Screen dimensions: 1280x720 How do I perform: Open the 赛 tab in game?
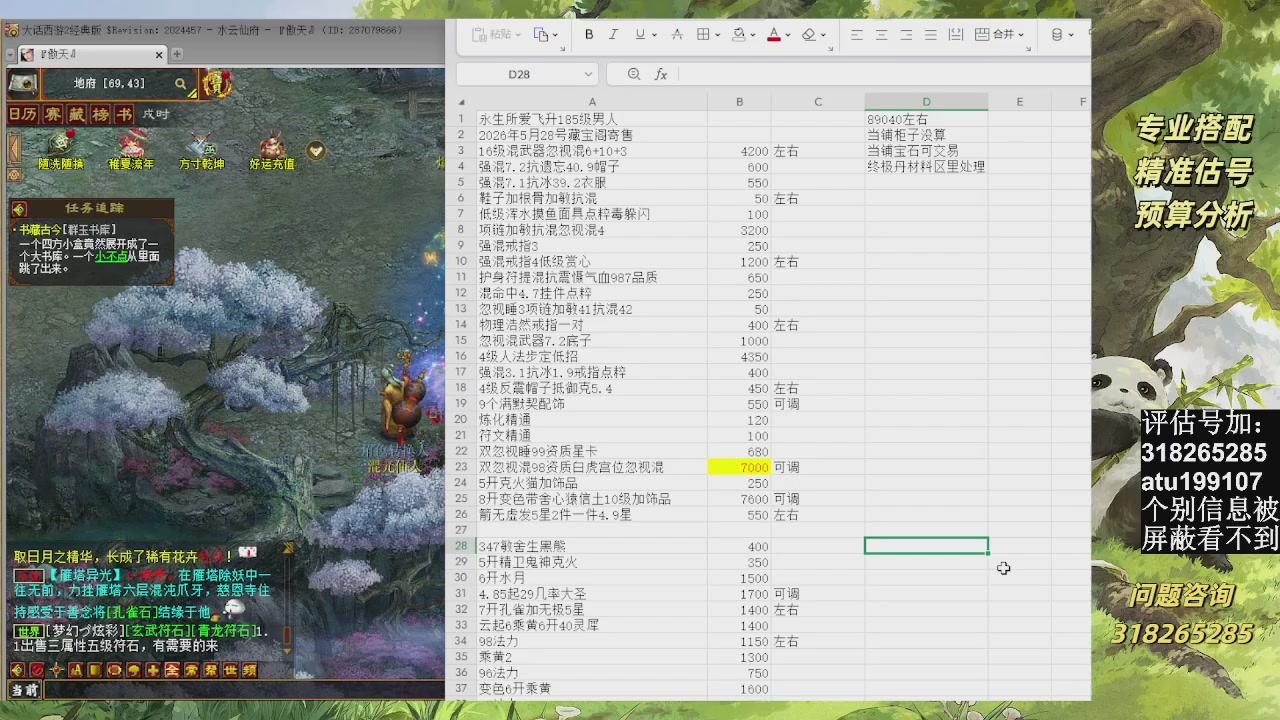(52, 115)
